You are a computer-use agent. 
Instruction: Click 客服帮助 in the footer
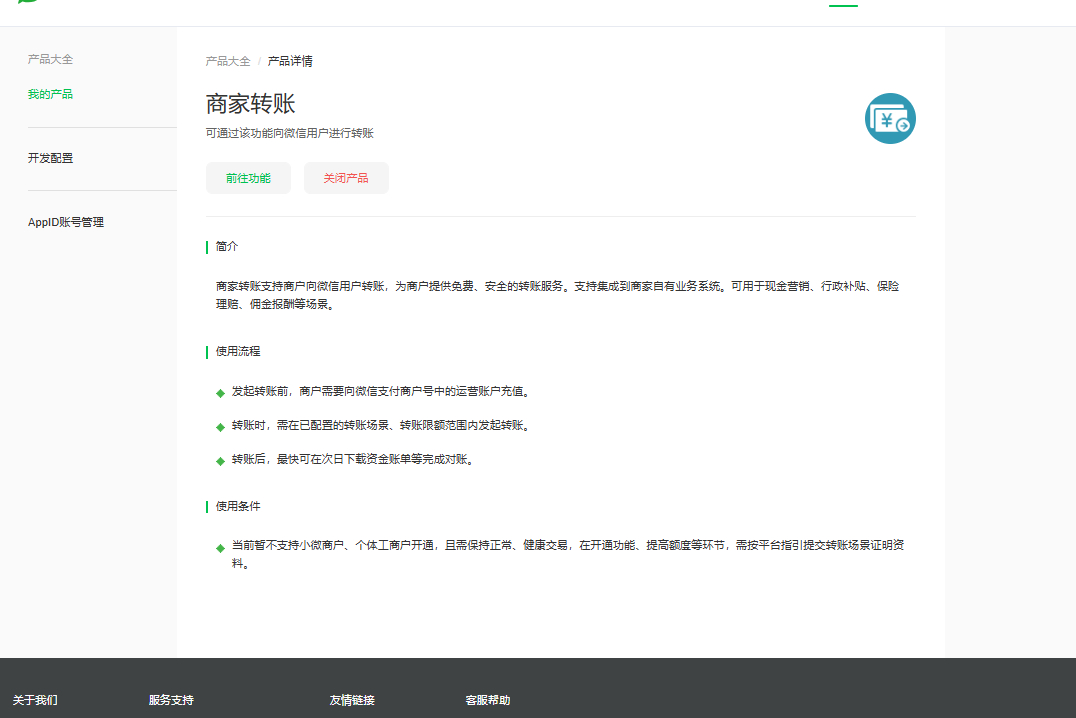click(488, 700)
